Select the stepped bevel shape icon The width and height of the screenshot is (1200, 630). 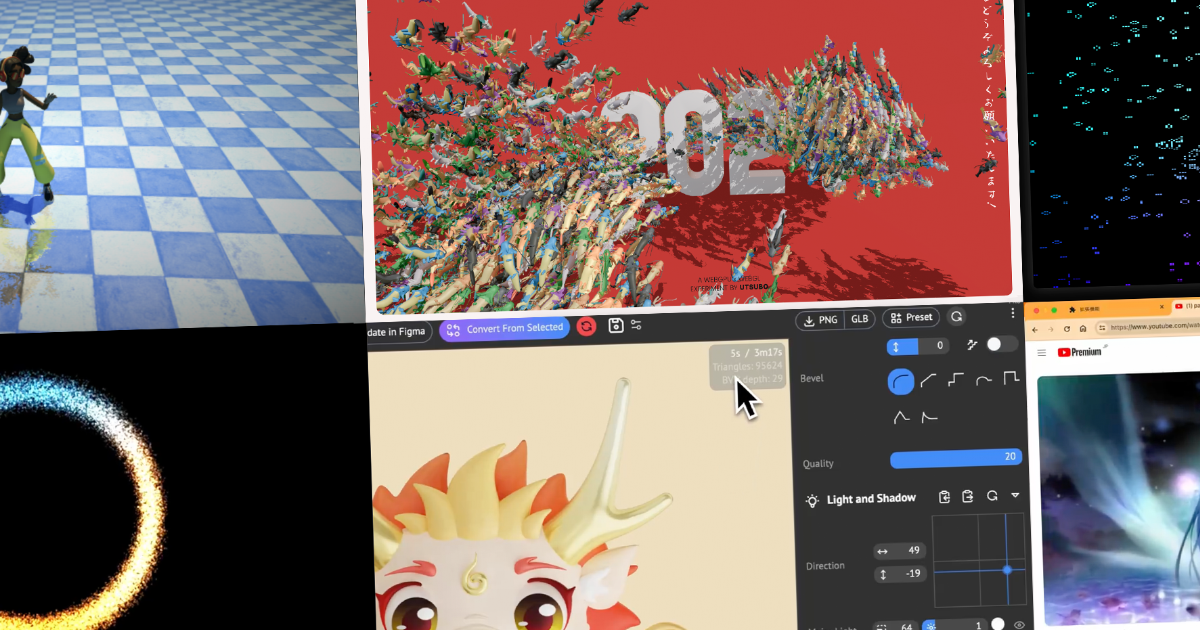(956, 380)
